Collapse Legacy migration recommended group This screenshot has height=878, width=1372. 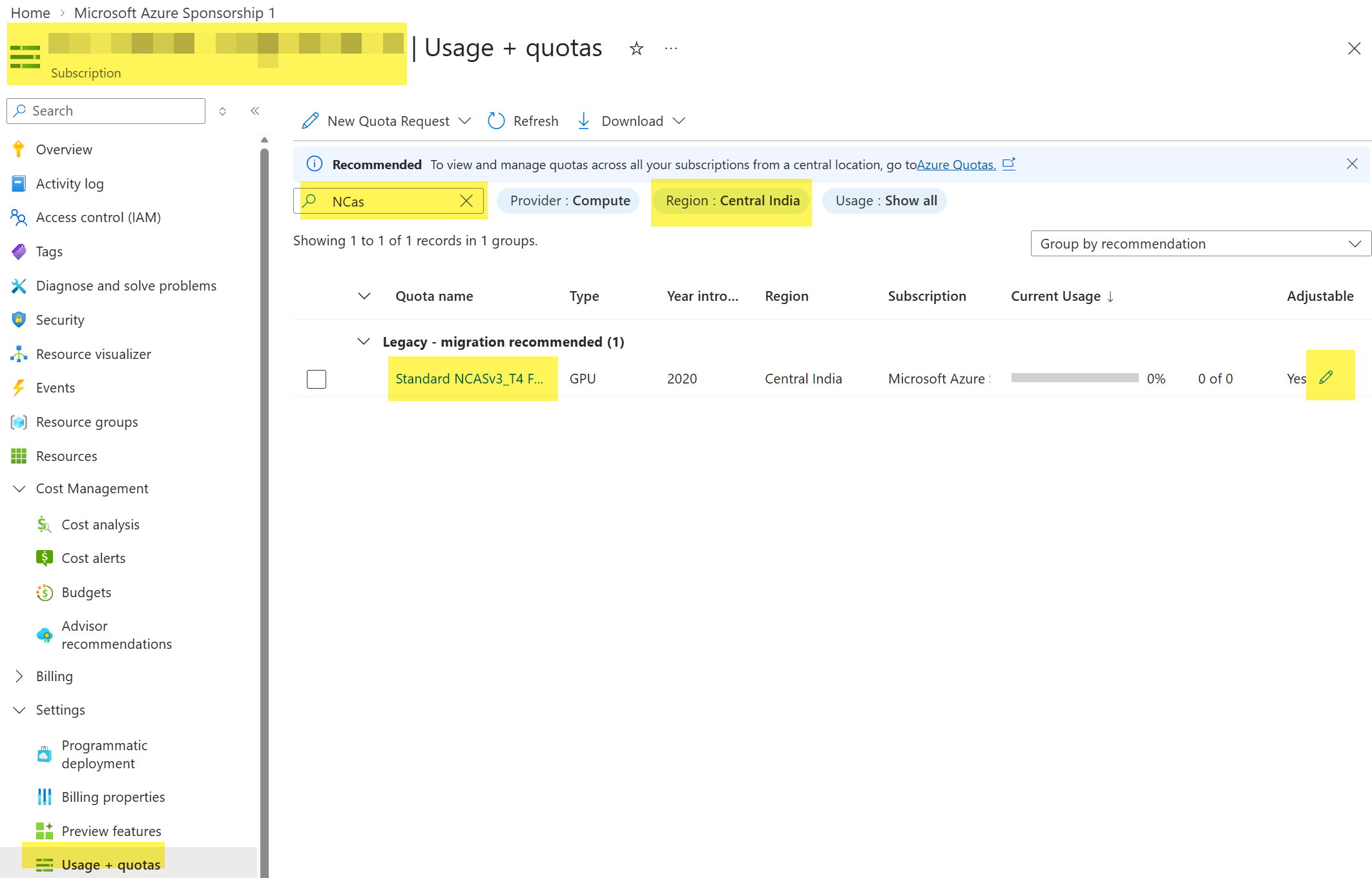point(364,342)
